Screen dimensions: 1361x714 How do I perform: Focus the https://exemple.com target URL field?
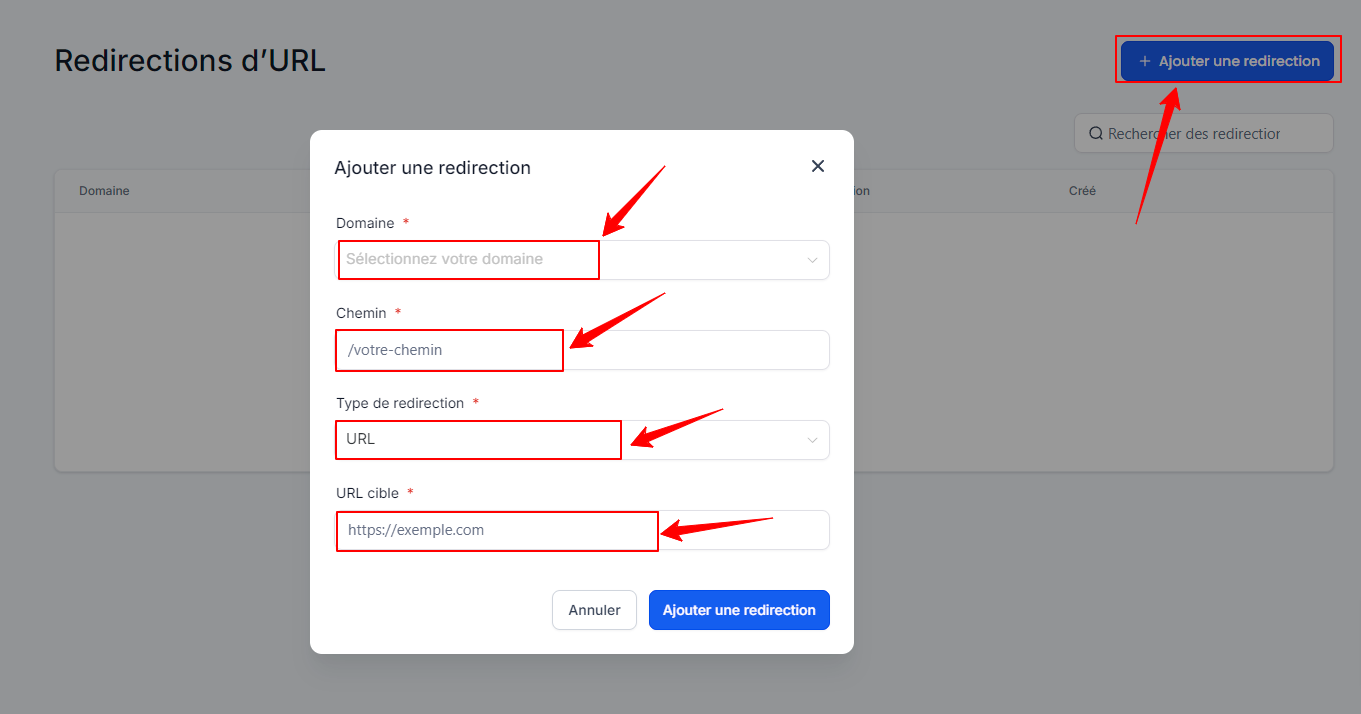pyautogui.click(x=582, y=530)
